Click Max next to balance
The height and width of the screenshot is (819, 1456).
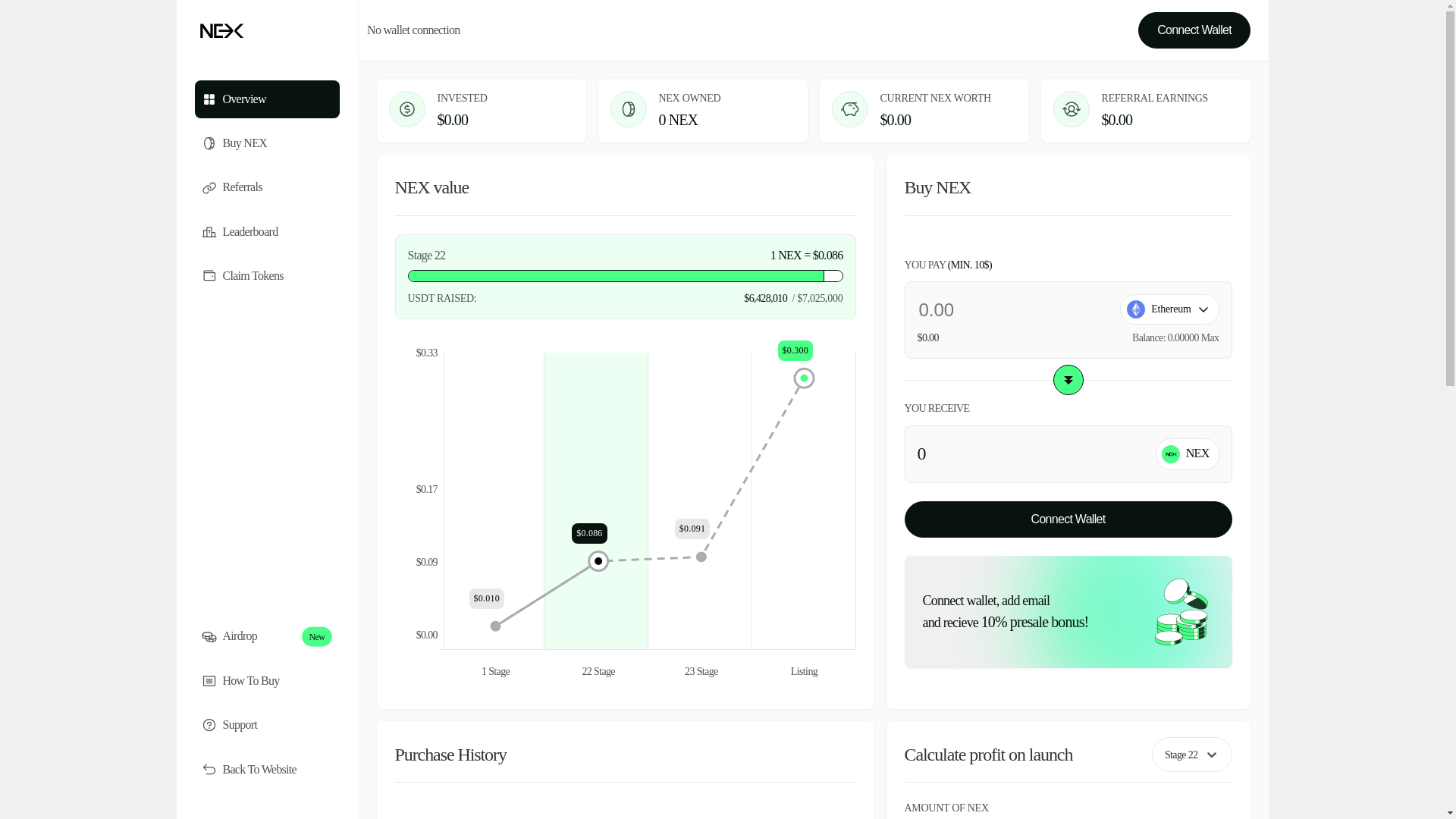click(1210, 338)
